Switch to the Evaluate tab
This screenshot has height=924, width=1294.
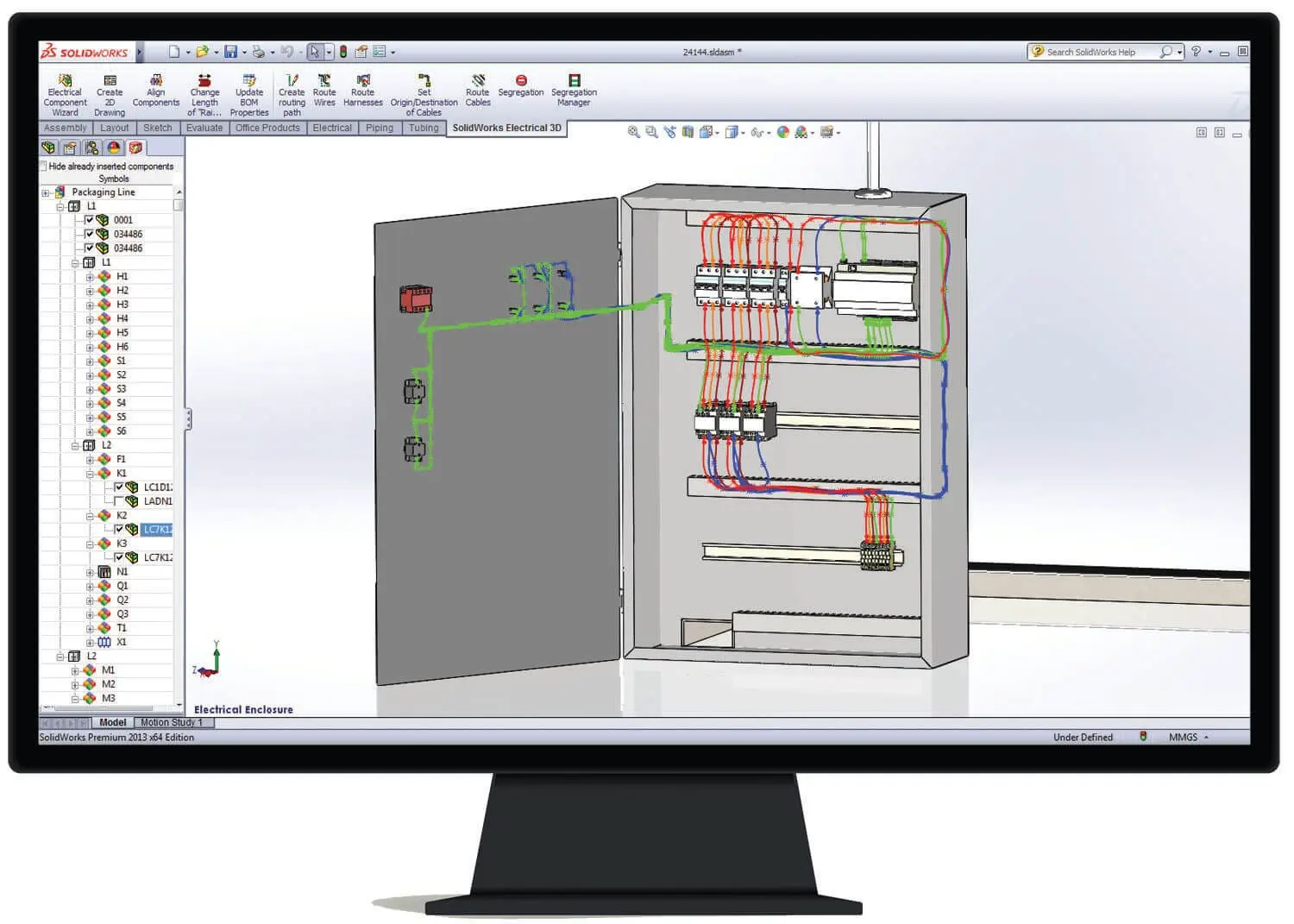[x=204, y=128]
